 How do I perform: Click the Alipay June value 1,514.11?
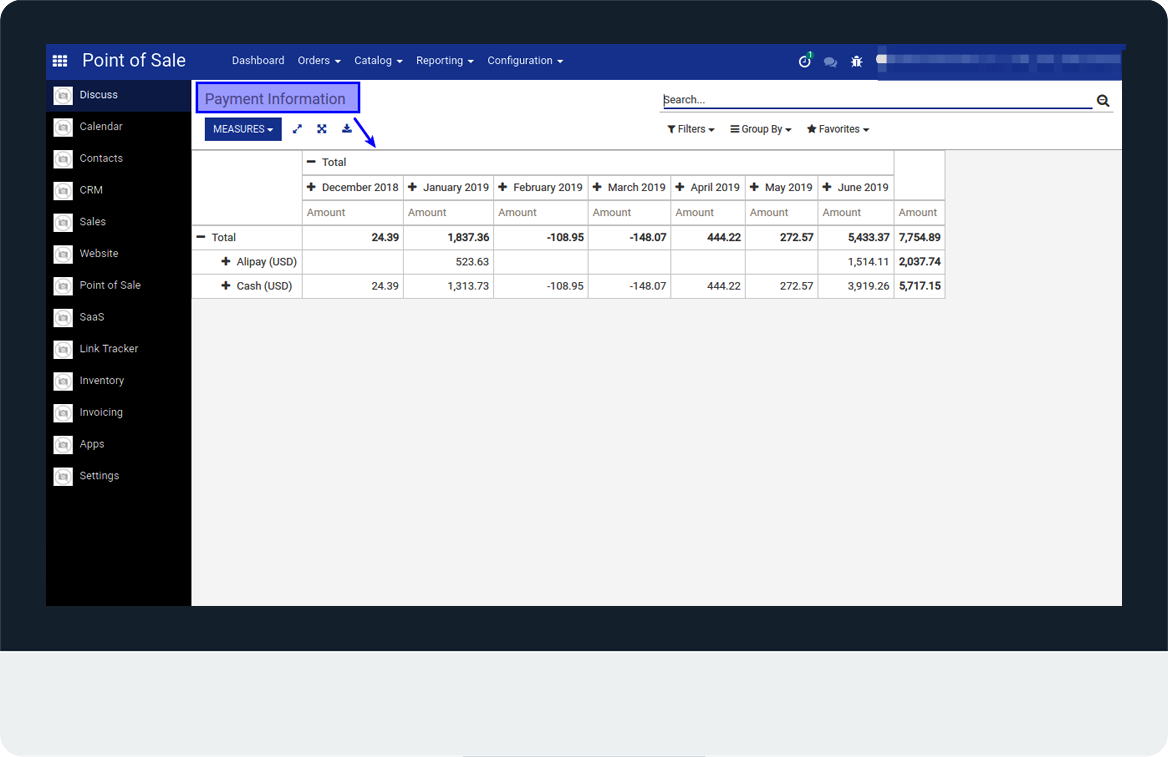(856, 262)
